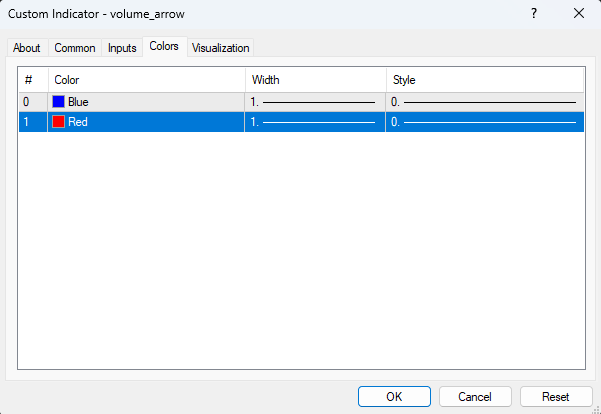Click the Color column header
The width and height of the screenshot is (601, 414).
point(145,80)
